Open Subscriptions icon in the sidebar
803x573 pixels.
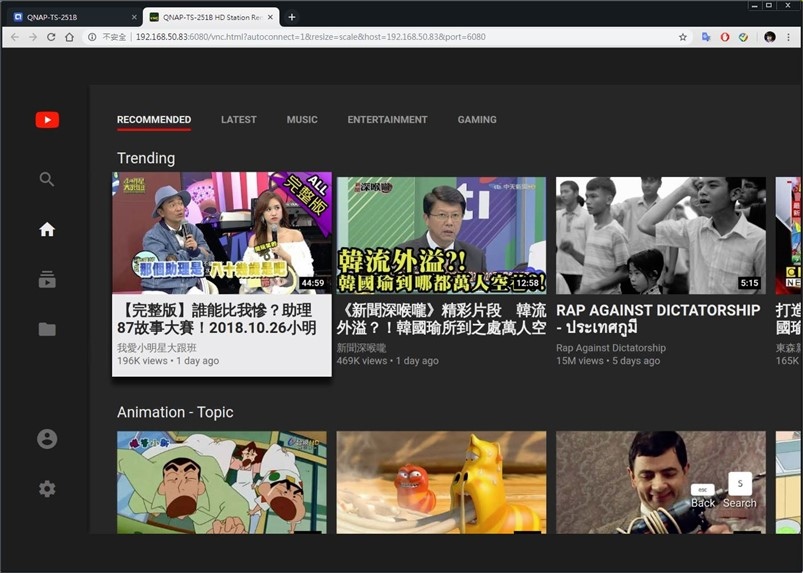47,279
